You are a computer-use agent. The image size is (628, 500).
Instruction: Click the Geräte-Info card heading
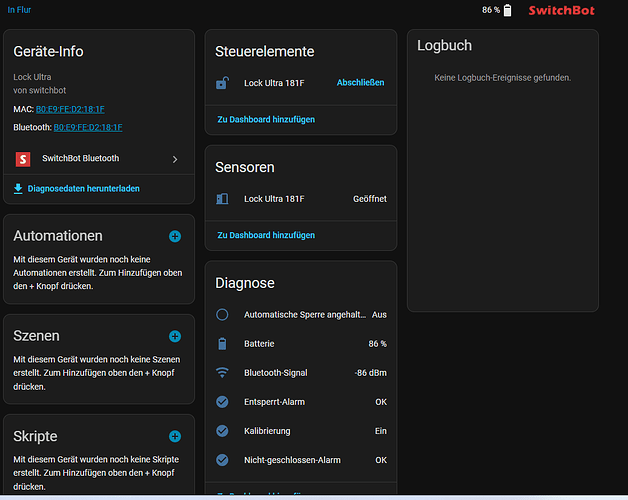(x=48, y=52)
